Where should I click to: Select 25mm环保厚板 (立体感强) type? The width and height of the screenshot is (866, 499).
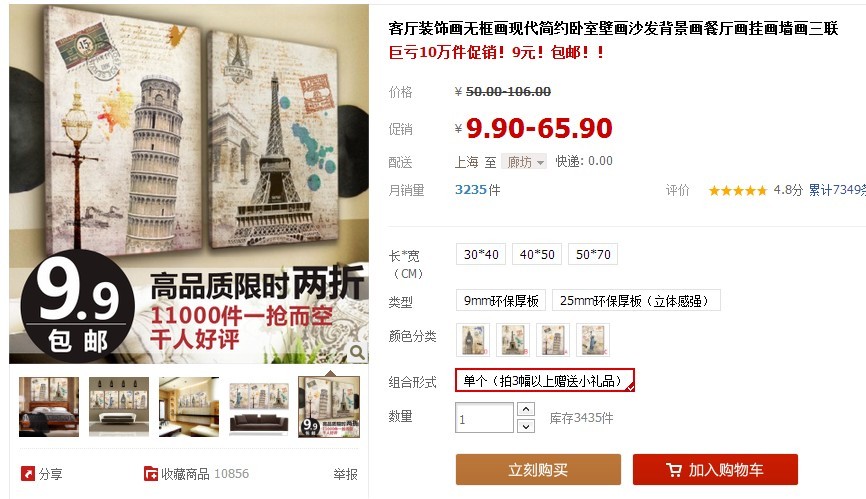click(x=636, y=301)
